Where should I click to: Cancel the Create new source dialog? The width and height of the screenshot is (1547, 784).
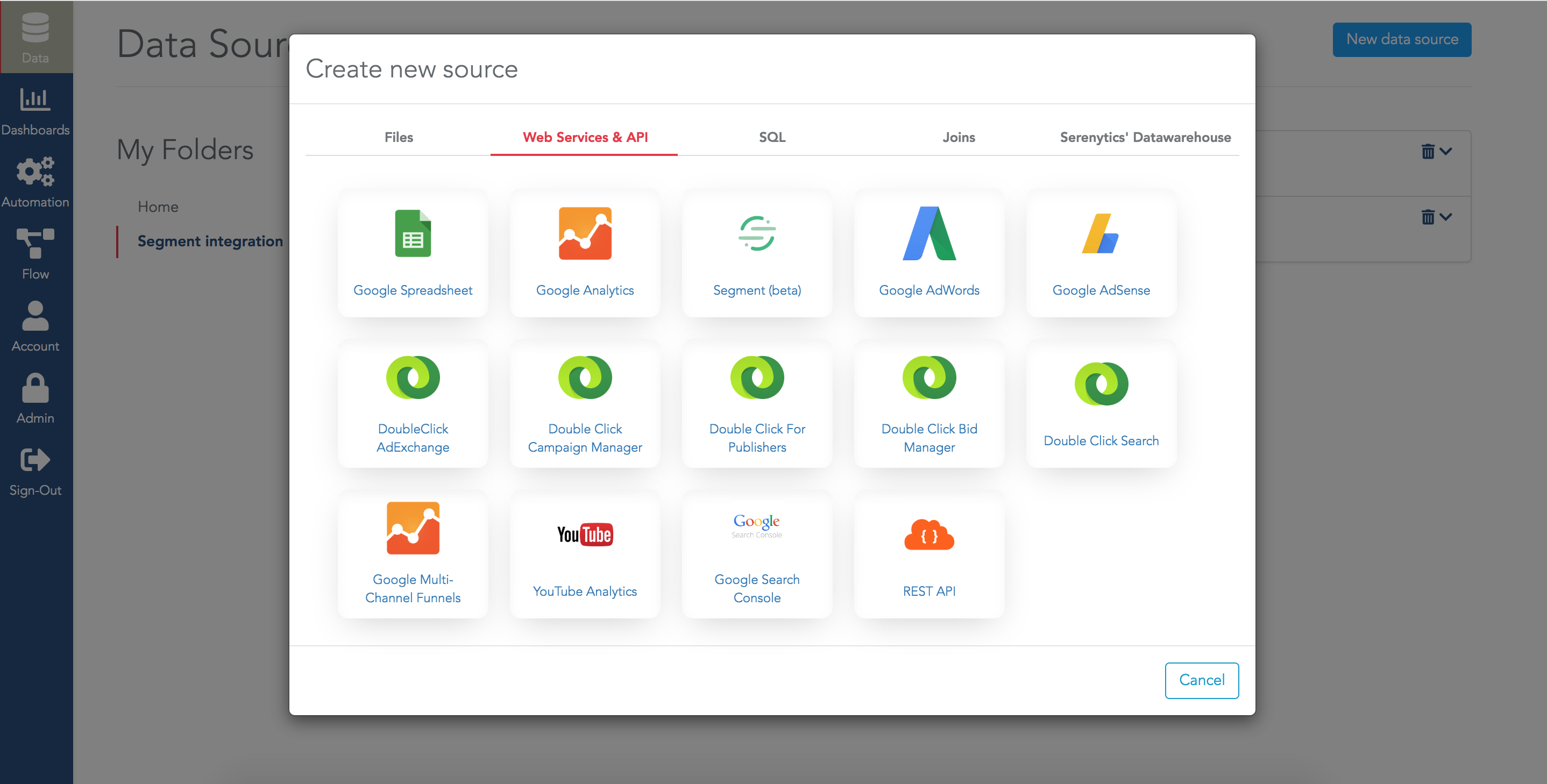tap(1202, 680)
